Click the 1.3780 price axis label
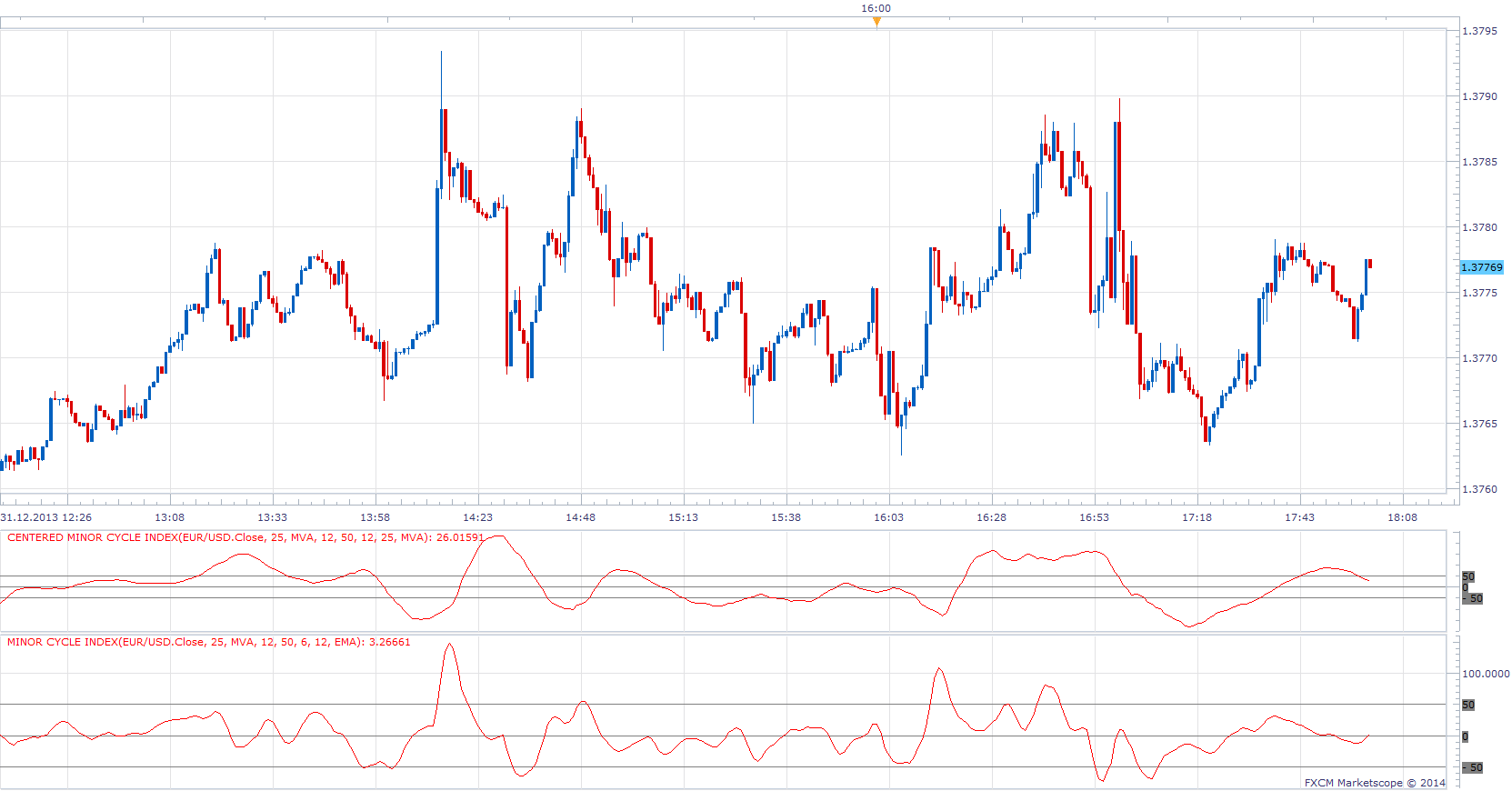 (x=1479, y=227)
